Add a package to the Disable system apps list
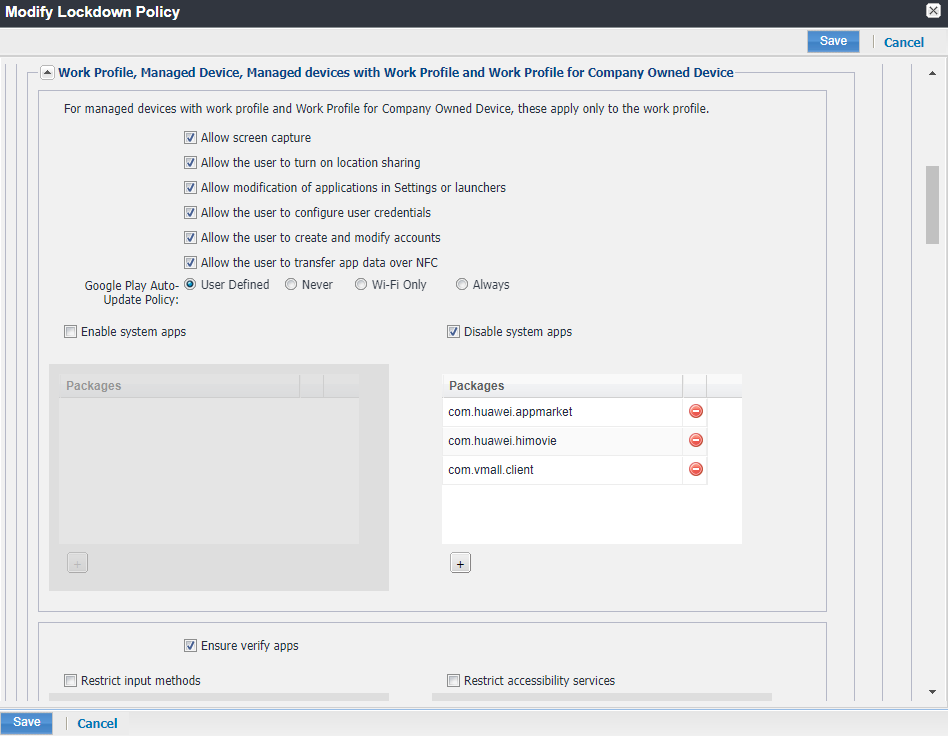Image resolution: width=948 pixels, height=736 pixels. pyautogui.click(x=460, y=562)
